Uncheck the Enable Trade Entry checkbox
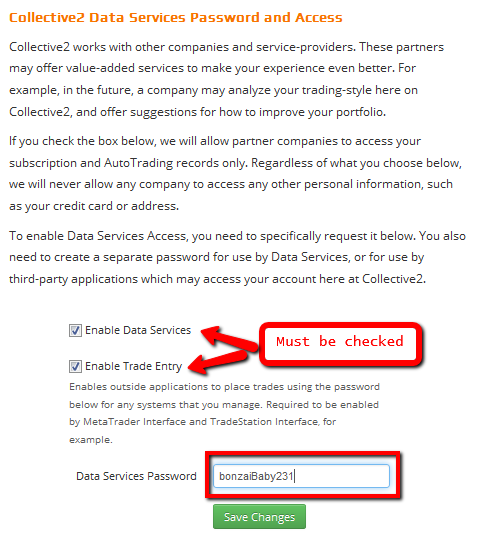This screenshot has width=481, height=538. point(75,366)
